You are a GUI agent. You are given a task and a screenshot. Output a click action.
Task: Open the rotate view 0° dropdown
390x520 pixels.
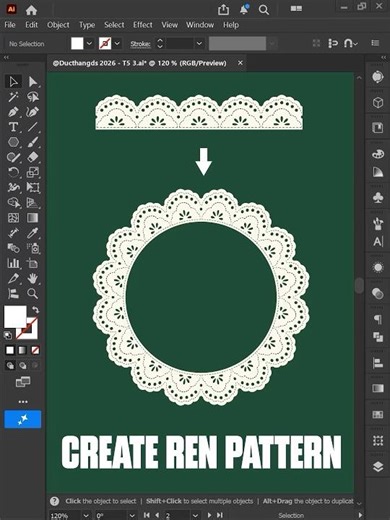click(x=132, y=515)
